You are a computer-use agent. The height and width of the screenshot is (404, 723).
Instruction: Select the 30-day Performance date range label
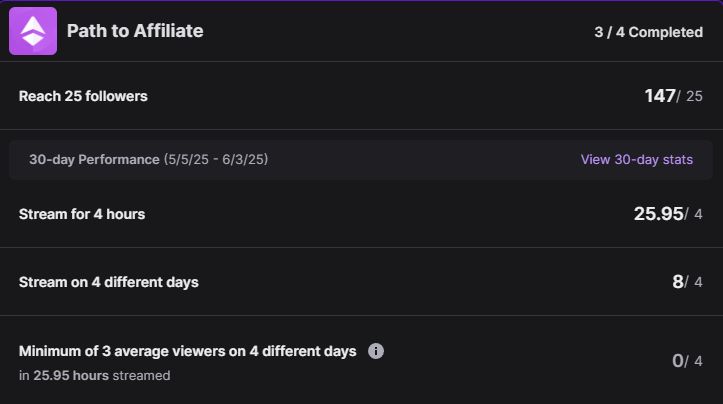click(148, 160)
